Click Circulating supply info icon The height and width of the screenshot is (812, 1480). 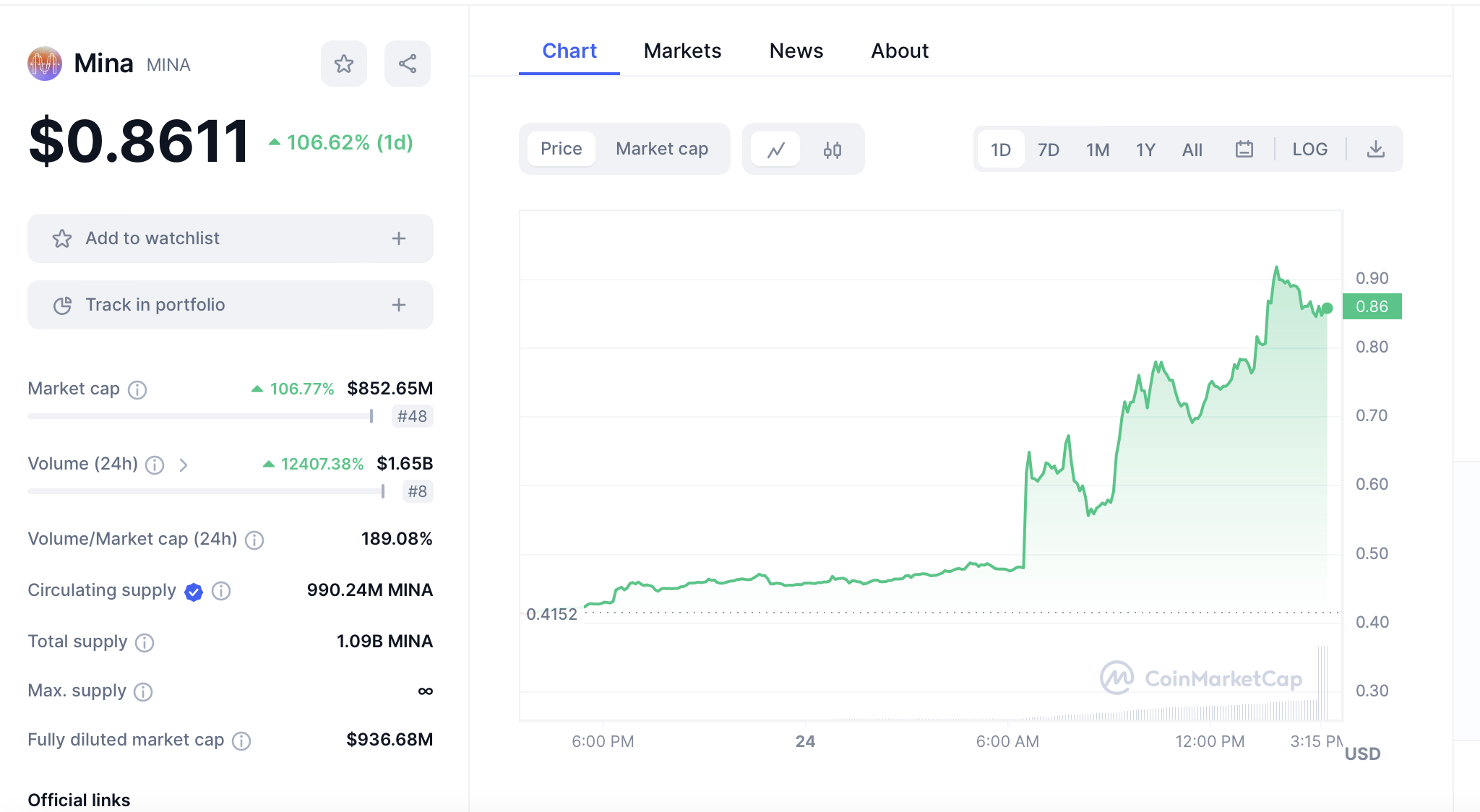tap(221, 592)
